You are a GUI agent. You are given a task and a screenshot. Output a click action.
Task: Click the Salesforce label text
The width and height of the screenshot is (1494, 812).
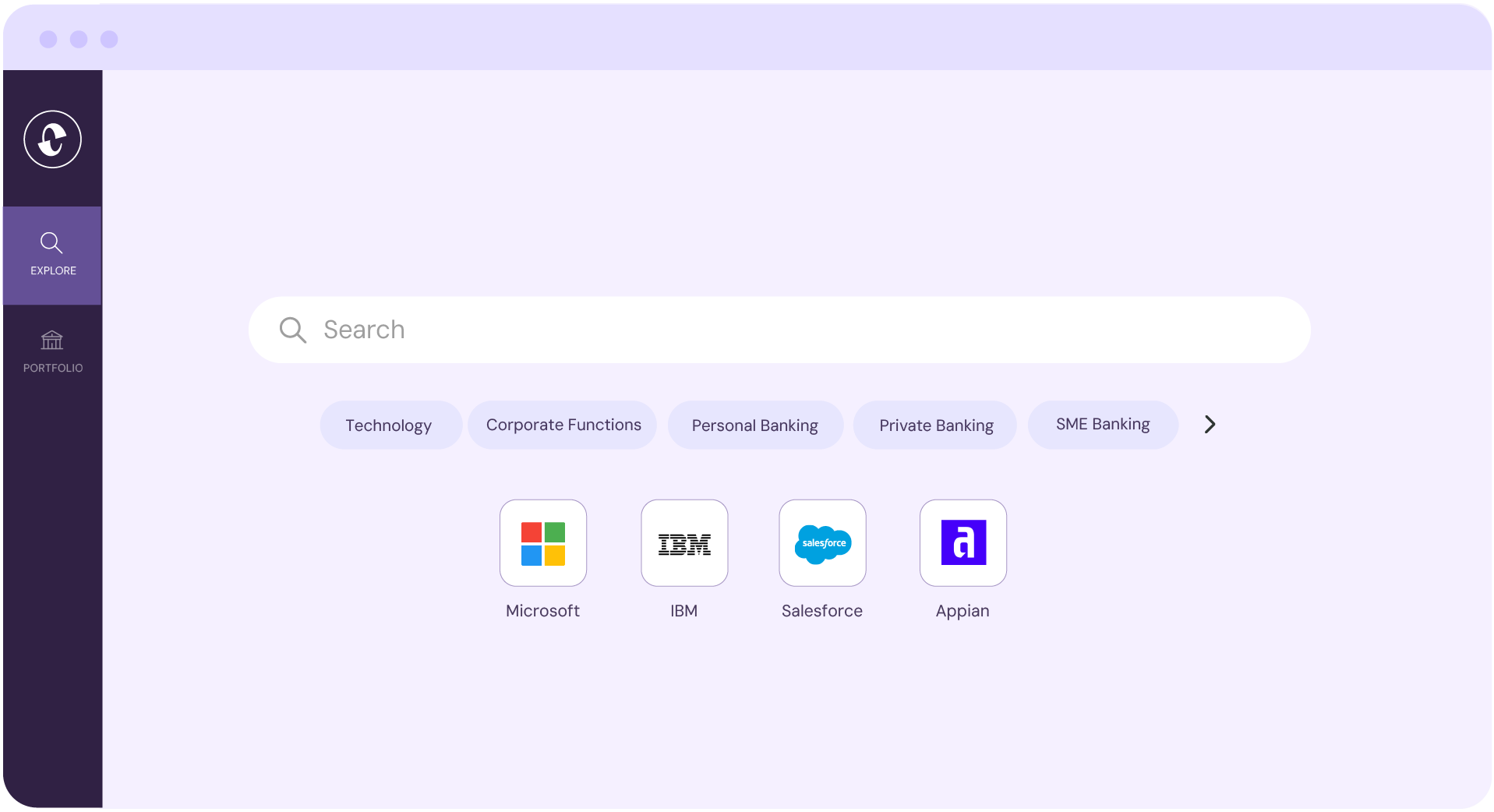822,611
